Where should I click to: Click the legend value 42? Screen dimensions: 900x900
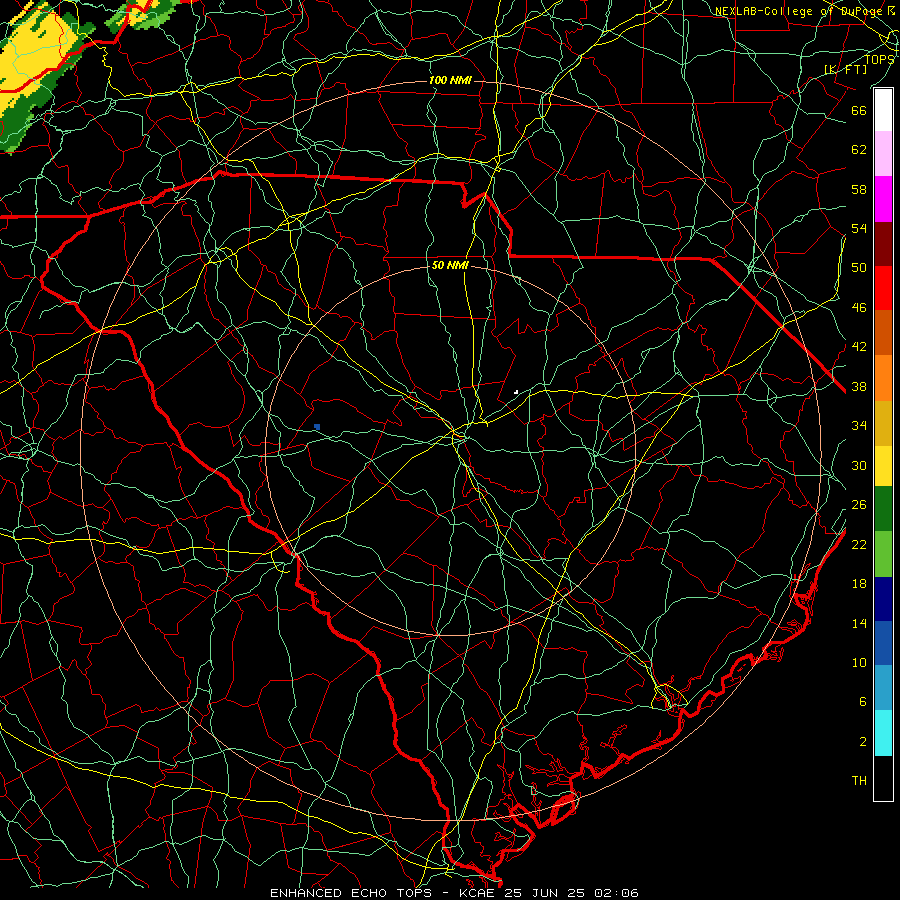tap(859, 346)
